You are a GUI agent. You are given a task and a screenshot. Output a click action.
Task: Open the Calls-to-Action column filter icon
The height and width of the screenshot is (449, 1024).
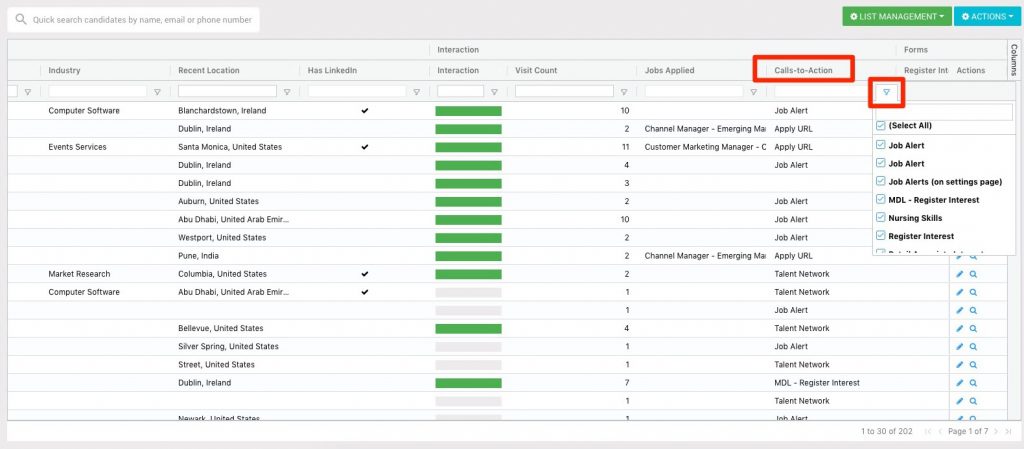pos(886,92)
